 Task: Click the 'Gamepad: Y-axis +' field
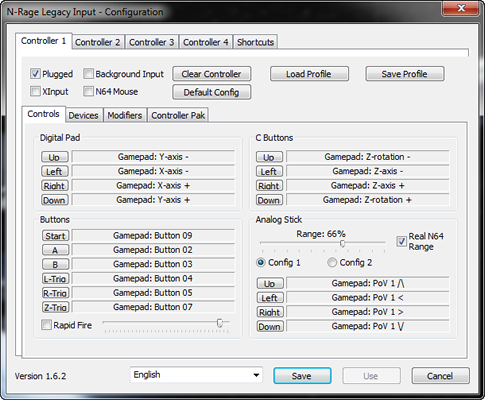(153, 200)
